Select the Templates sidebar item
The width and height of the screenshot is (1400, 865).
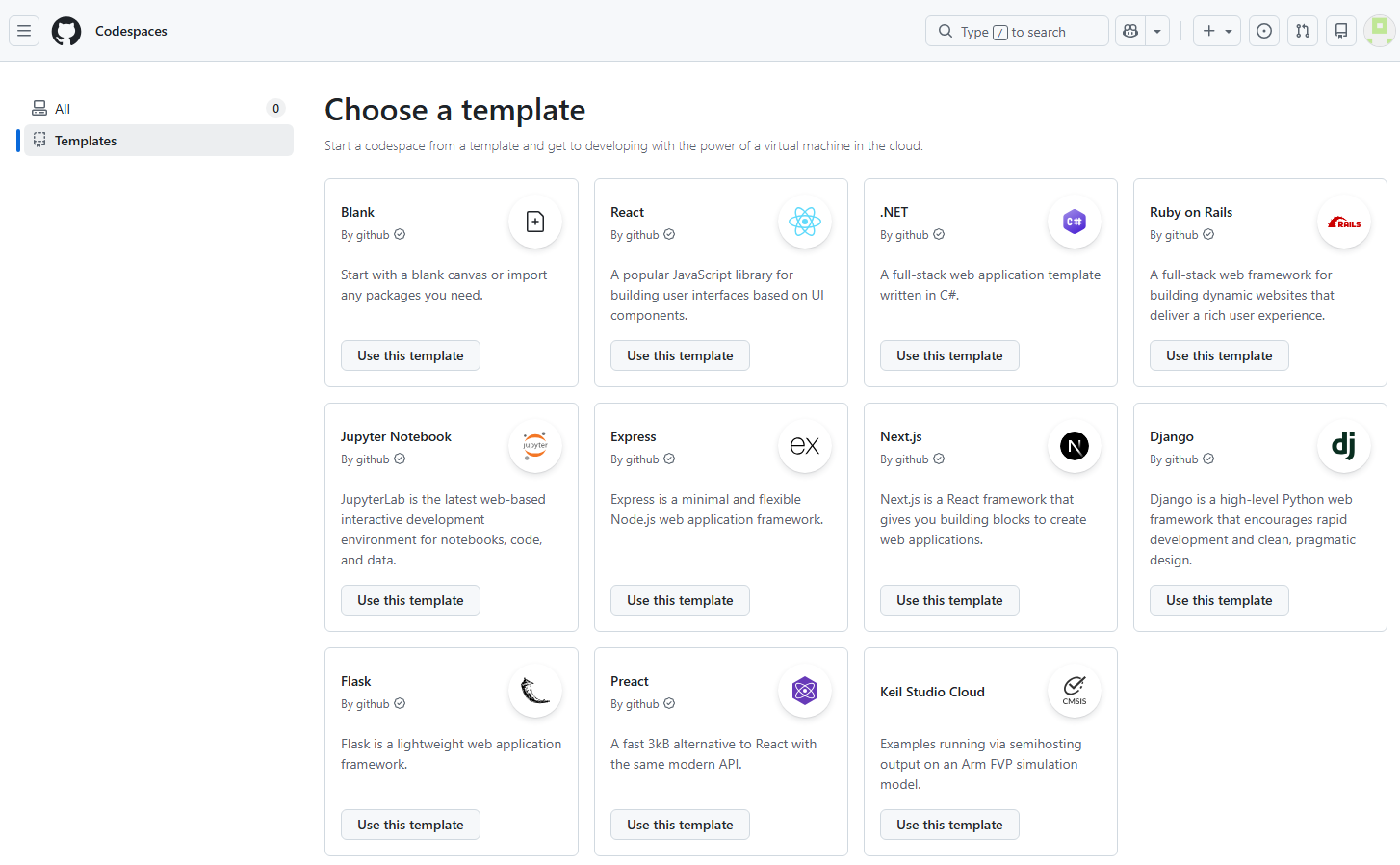159,141
